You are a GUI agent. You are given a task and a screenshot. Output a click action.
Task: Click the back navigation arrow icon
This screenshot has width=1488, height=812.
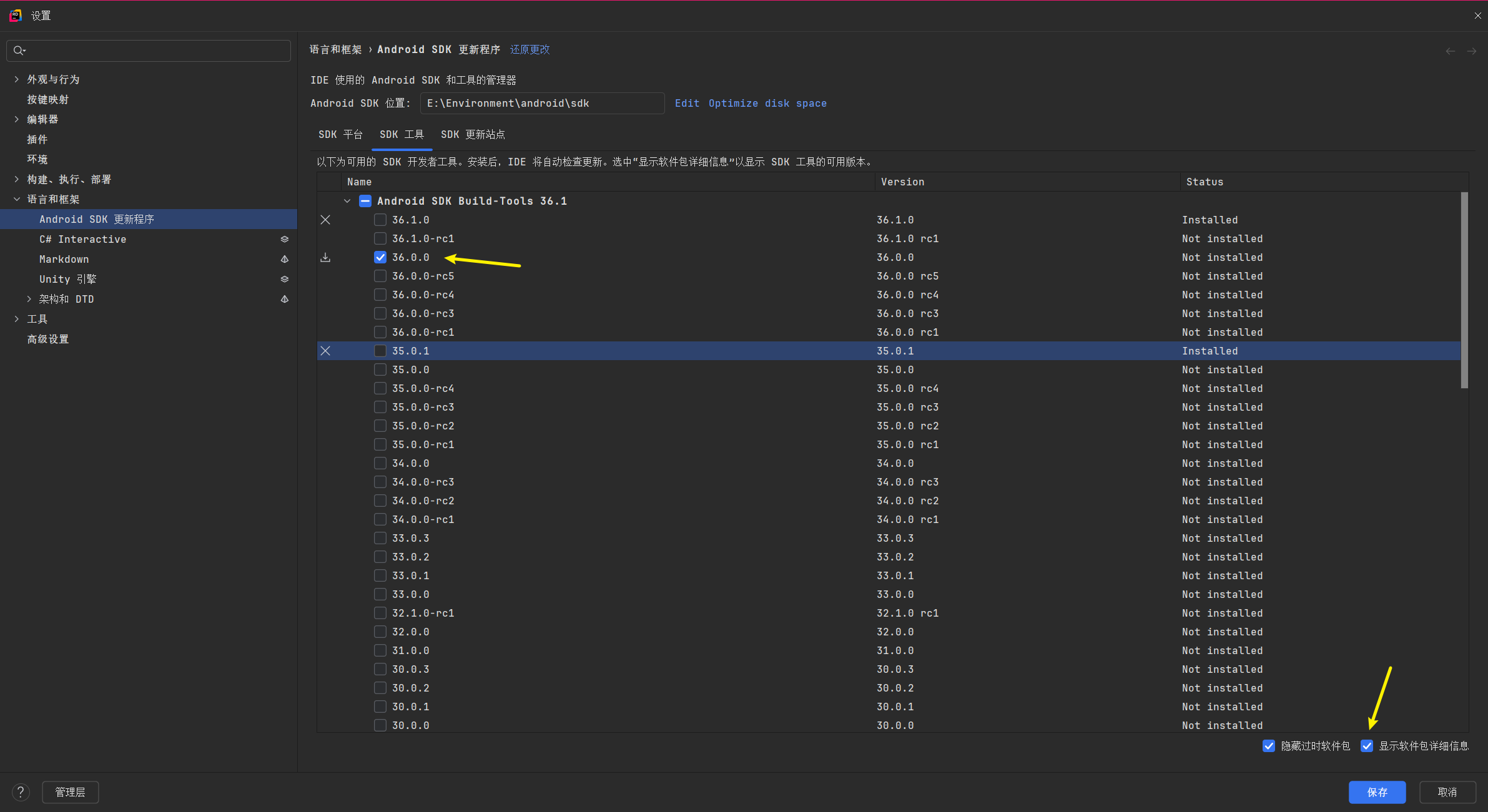[1451, 51]
